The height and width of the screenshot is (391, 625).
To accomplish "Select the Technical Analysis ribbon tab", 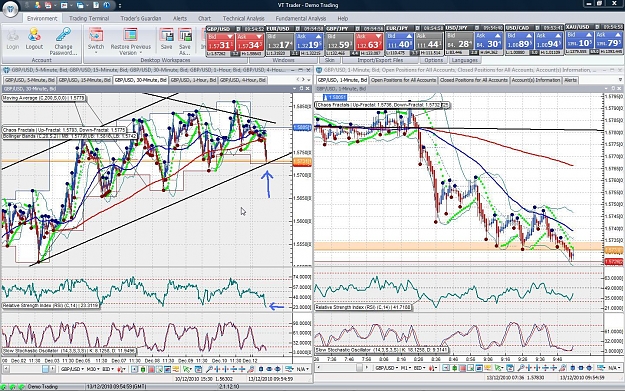I will click(244, 18).
